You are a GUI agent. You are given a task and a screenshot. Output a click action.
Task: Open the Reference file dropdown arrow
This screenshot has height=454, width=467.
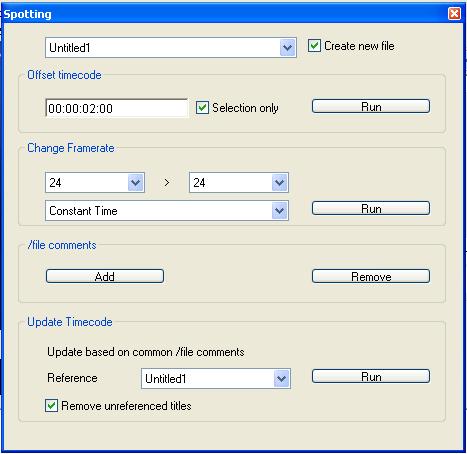(x=282, y=379)
